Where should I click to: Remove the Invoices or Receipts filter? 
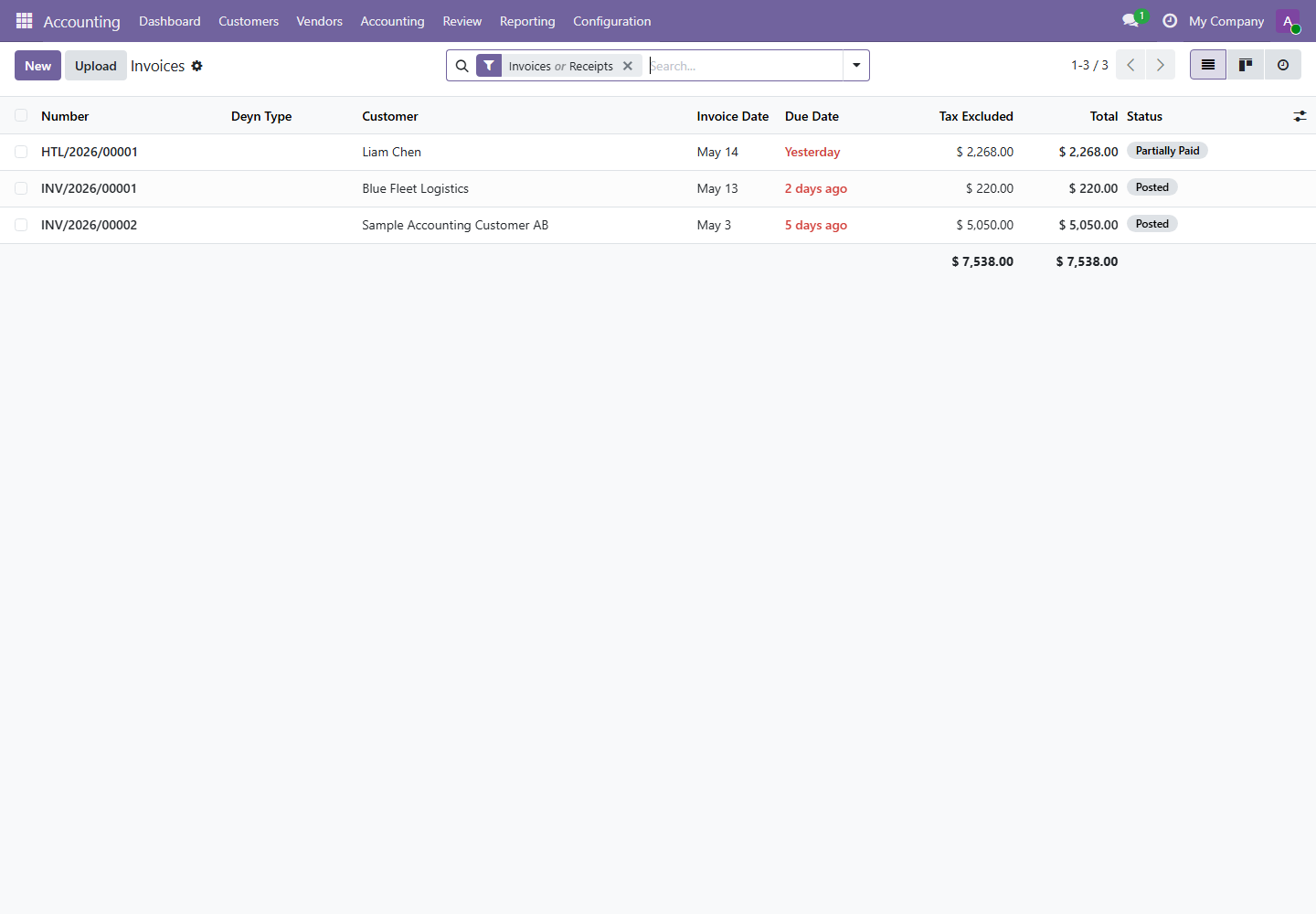628,66
